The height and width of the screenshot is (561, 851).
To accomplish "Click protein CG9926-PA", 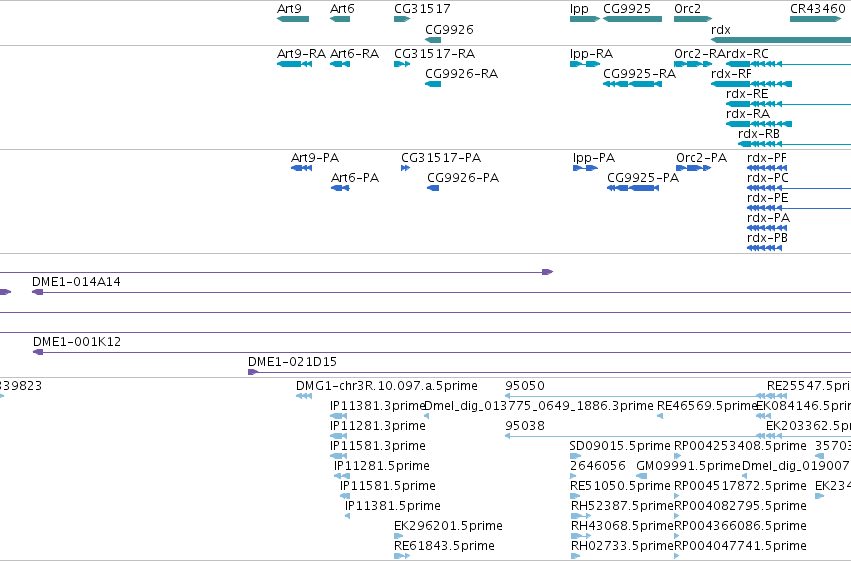I will click(433, 188).
